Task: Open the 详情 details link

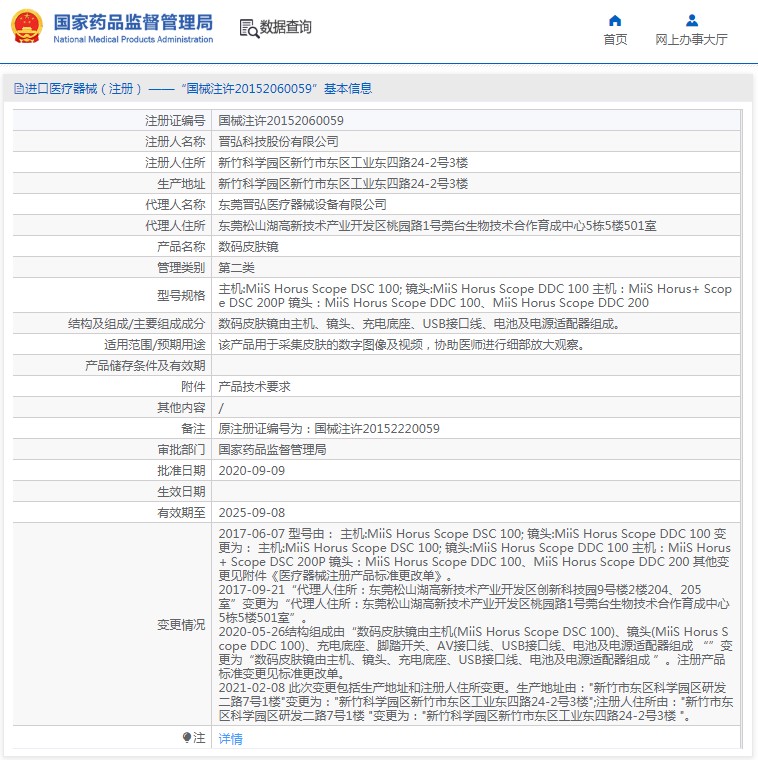Action: click(231, 738)
